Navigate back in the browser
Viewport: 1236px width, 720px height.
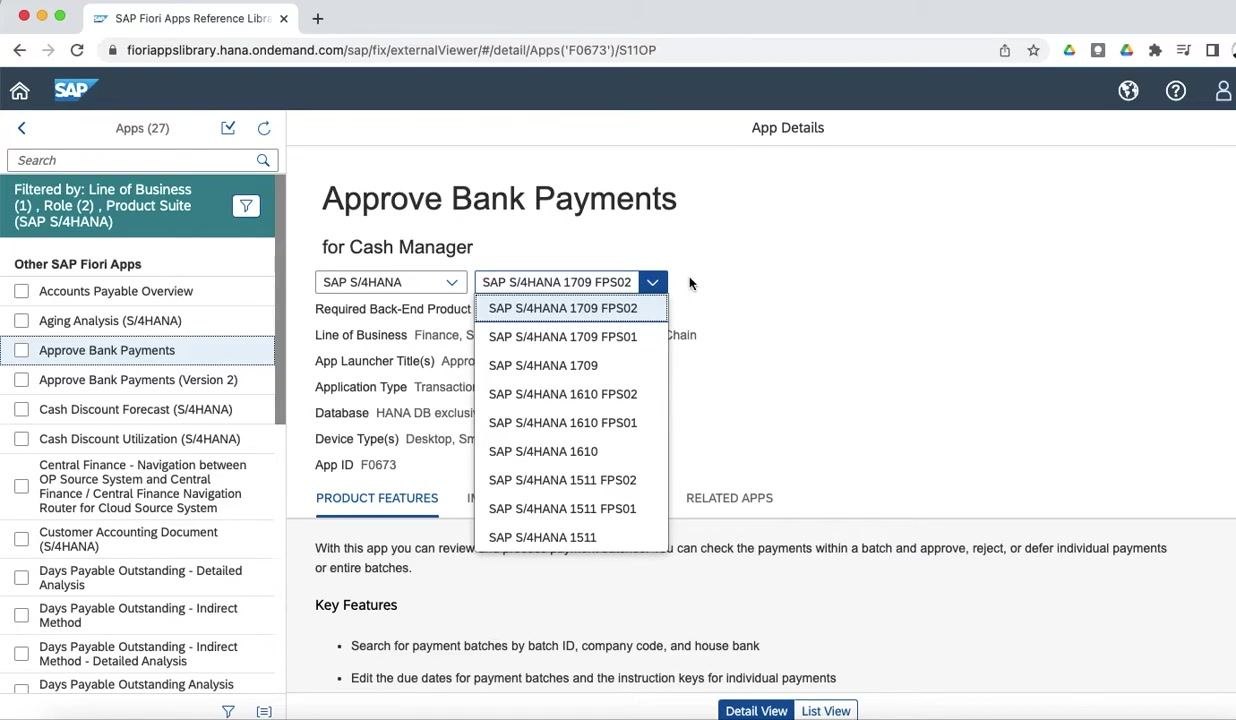(x=20, y=50)
